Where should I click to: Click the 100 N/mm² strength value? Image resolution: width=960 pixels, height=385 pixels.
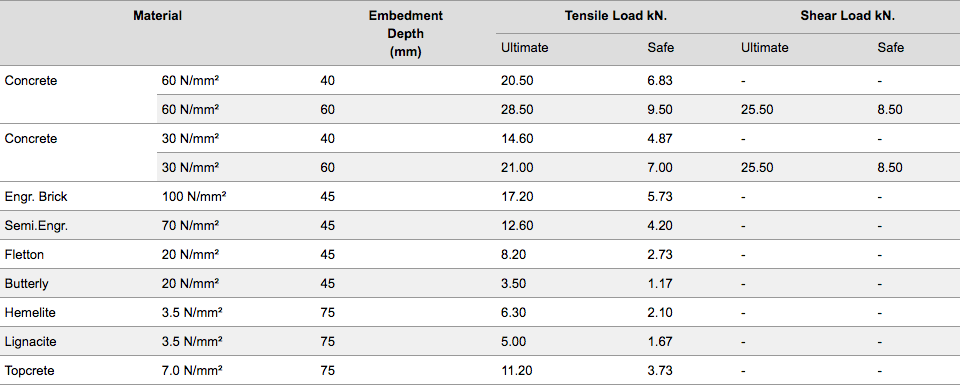194,197
